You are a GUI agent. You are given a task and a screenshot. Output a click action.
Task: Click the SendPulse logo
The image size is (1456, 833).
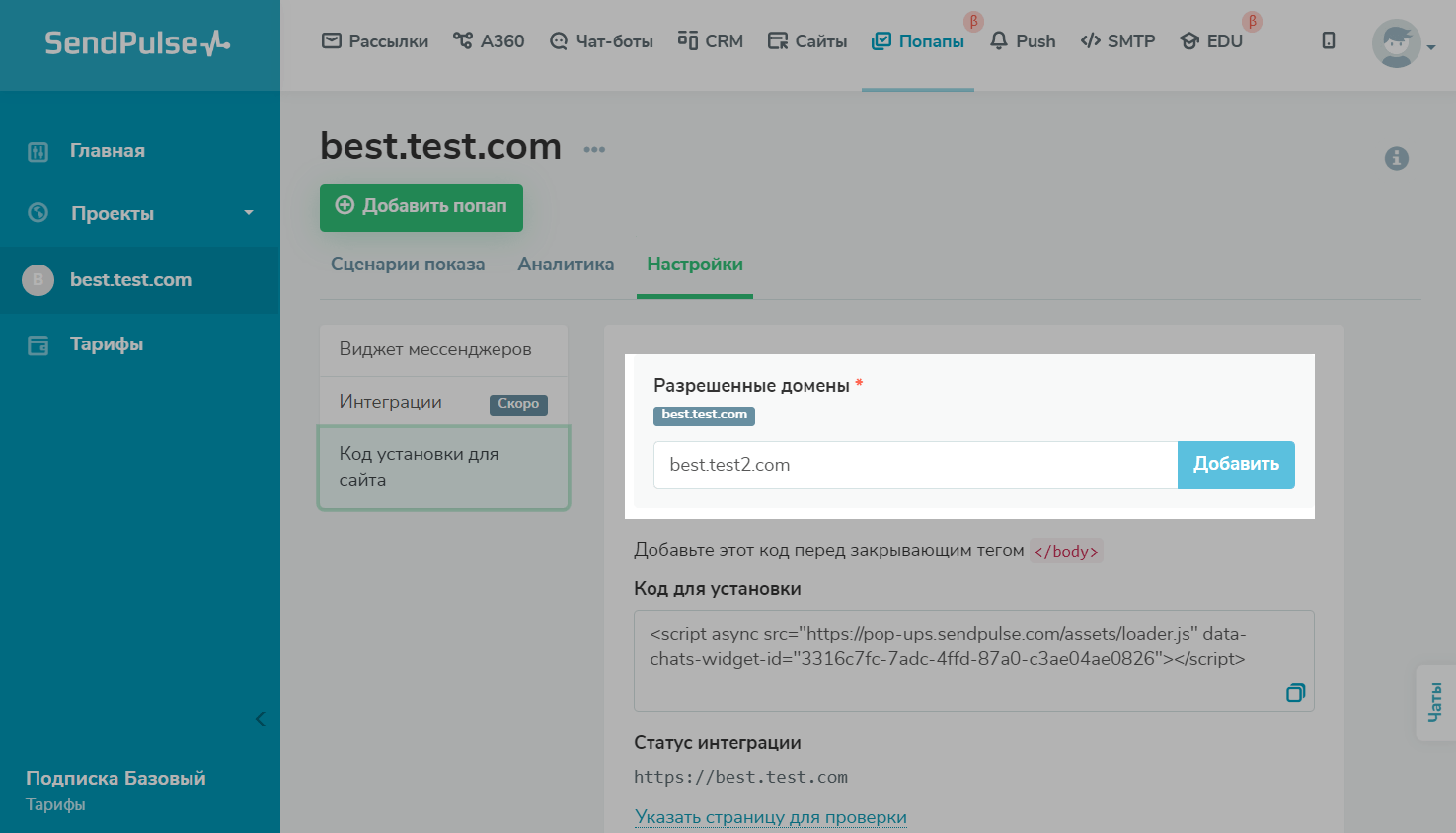click(137, 43)
